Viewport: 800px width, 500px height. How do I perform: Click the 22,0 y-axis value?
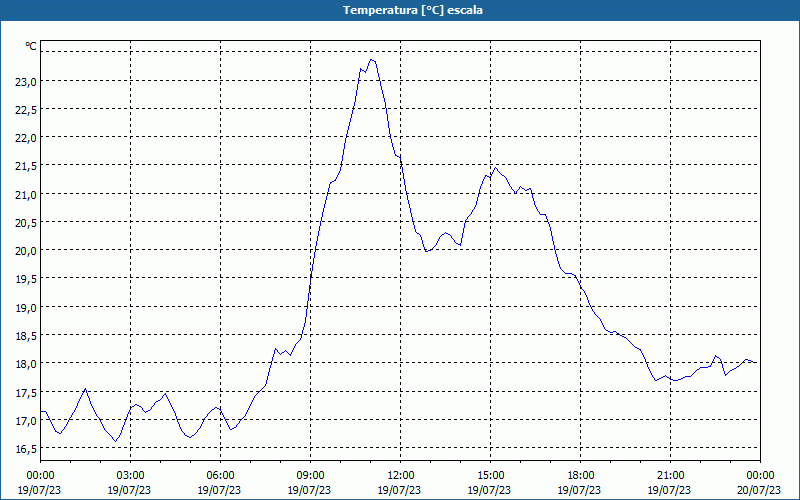pos(25,138)
